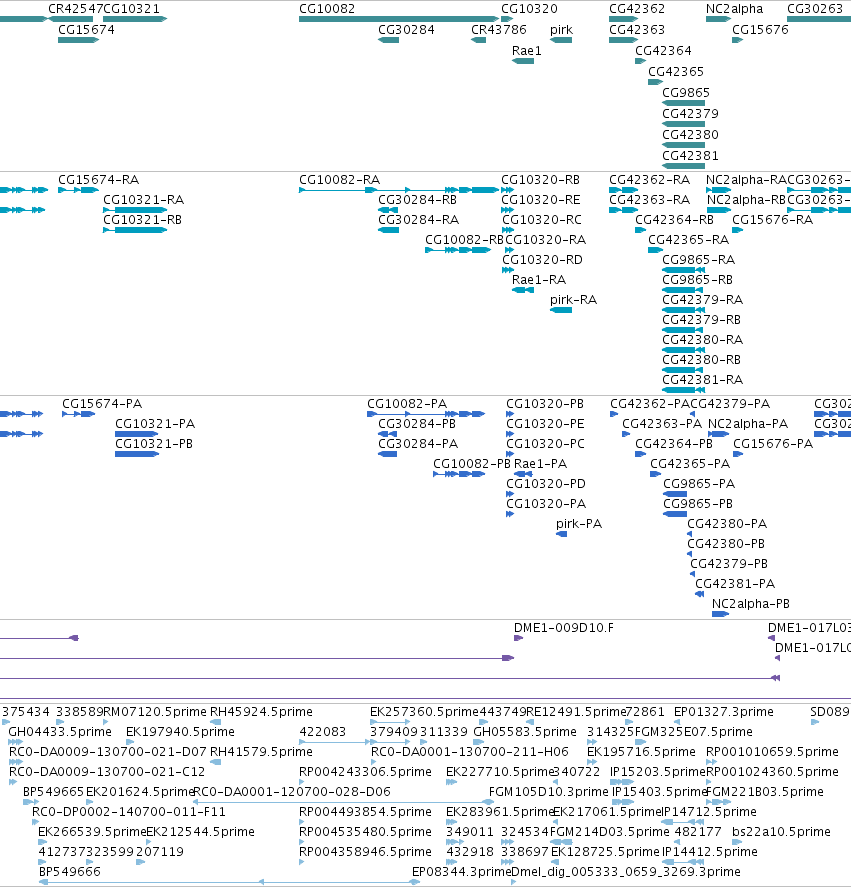851x887 pixels.
Task: Select the CG10321-RB transcript label
Action: (x=143, y=220)
